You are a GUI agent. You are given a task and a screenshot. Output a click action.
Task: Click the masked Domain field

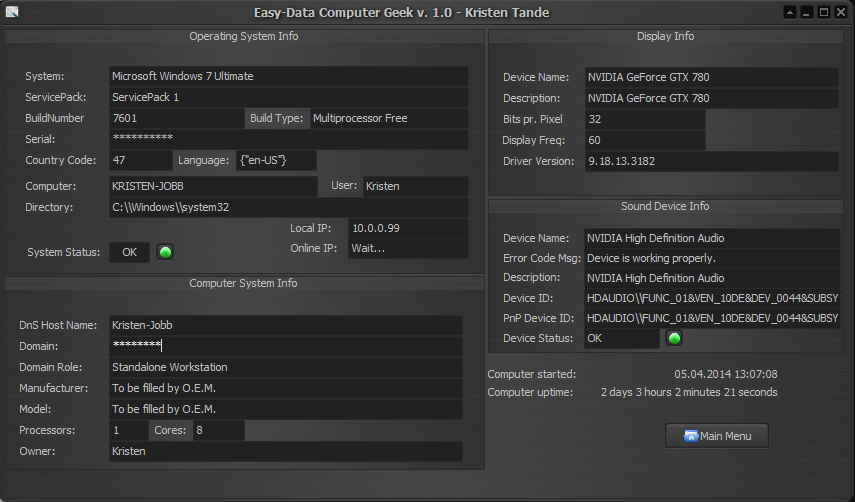pyautogui.click(x=286, y=347)
